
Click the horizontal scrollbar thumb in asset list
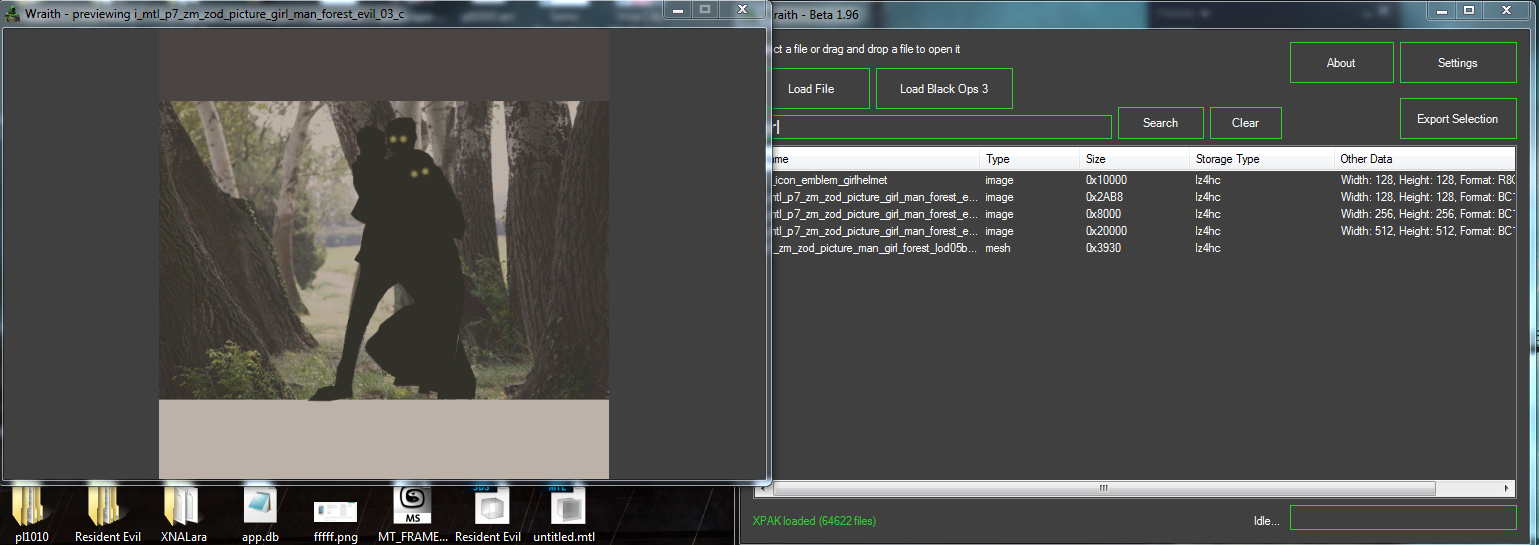tap(1103, 488)
